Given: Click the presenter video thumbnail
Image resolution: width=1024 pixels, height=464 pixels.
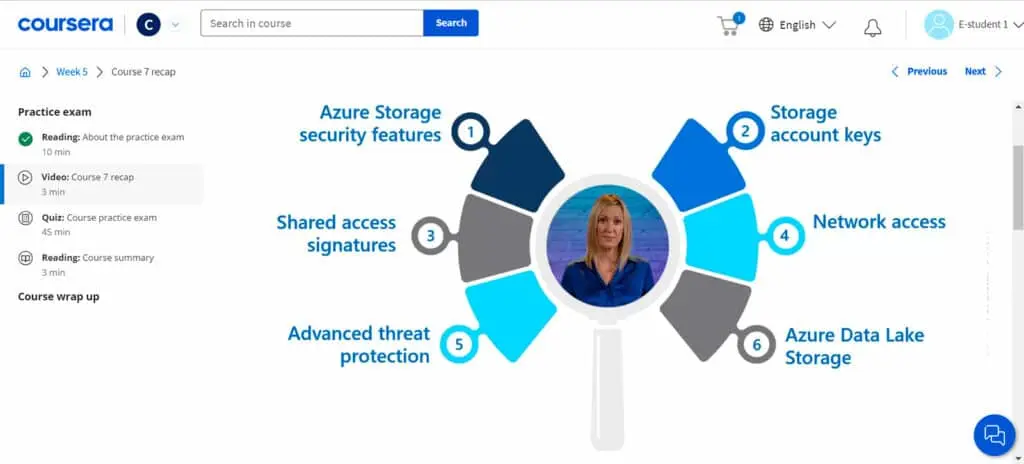Looking at the screenshot, I should (x=607, y=246).
